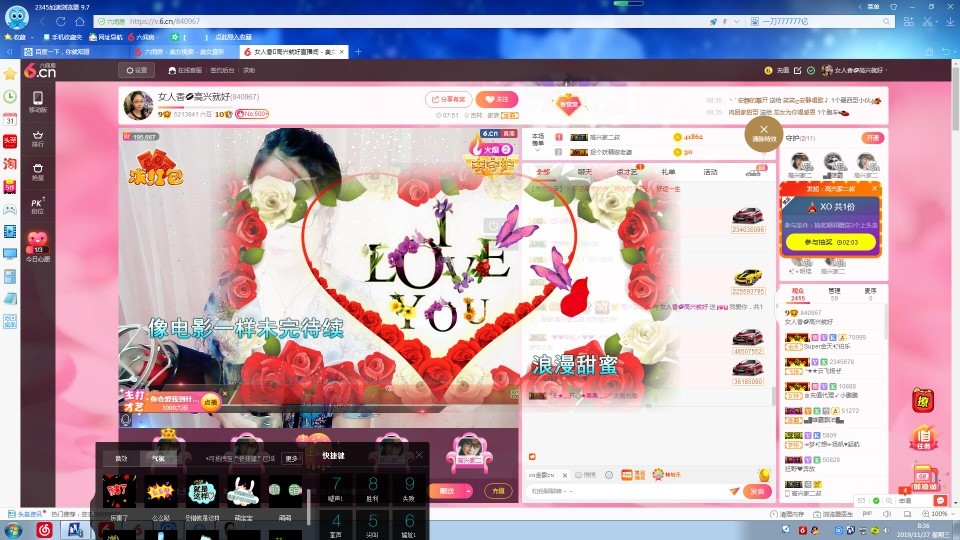Open 手机收藏夹 bookmark

[62, 37]
